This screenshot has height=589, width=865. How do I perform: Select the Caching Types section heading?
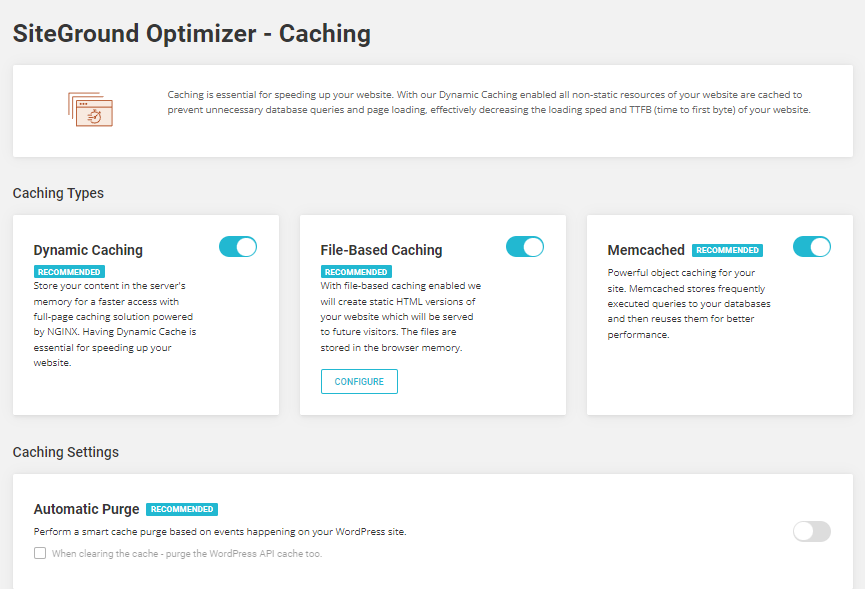(x=58, y=193)
